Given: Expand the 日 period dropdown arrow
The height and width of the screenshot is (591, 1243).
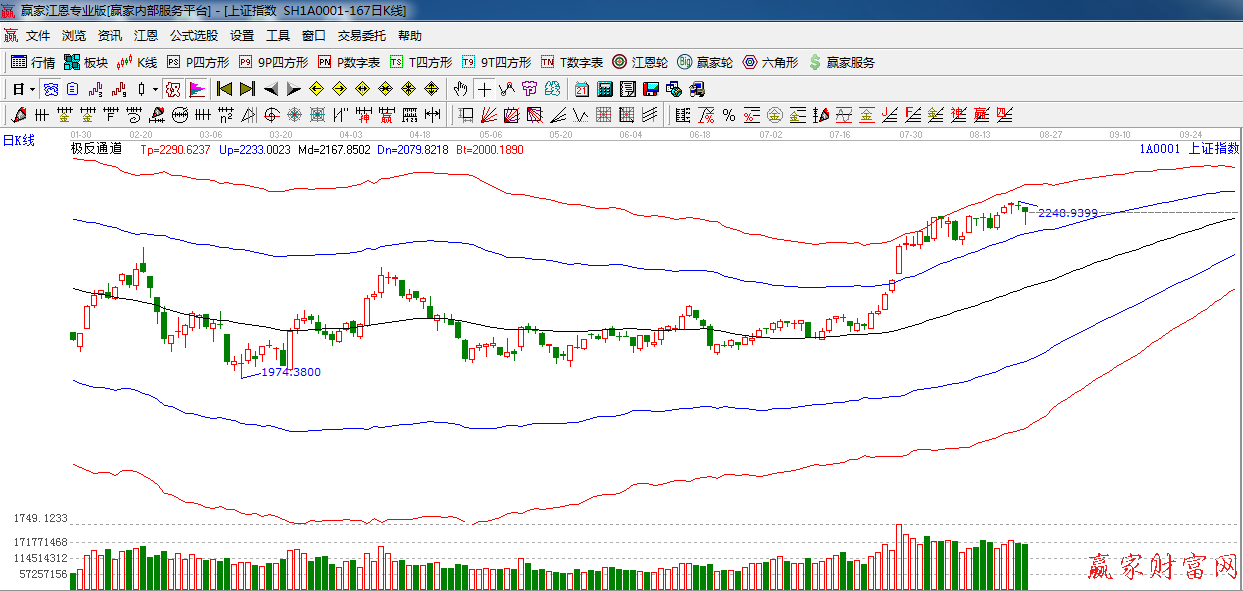Looking at the screenshot, I should (32, 89).
